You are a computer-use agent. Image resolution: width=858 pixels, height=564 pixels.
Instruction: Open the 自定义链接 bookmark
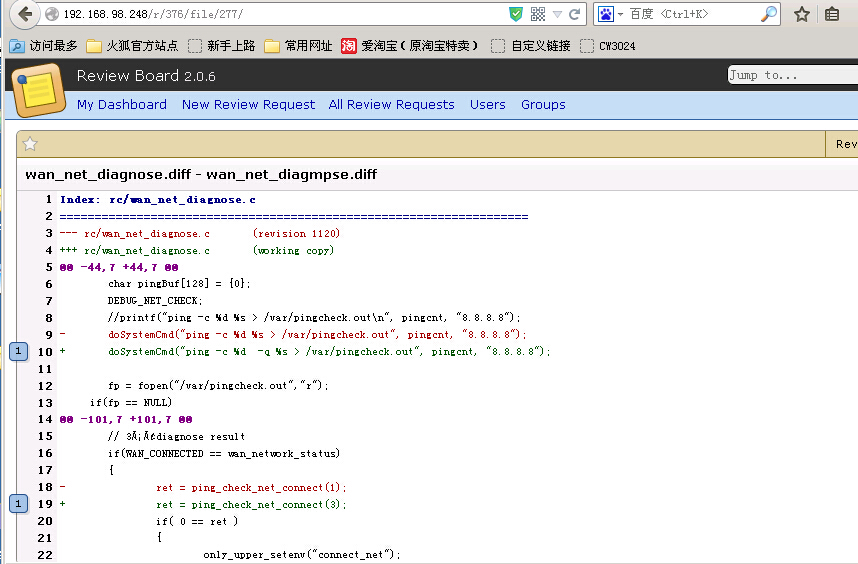[531, 46]
